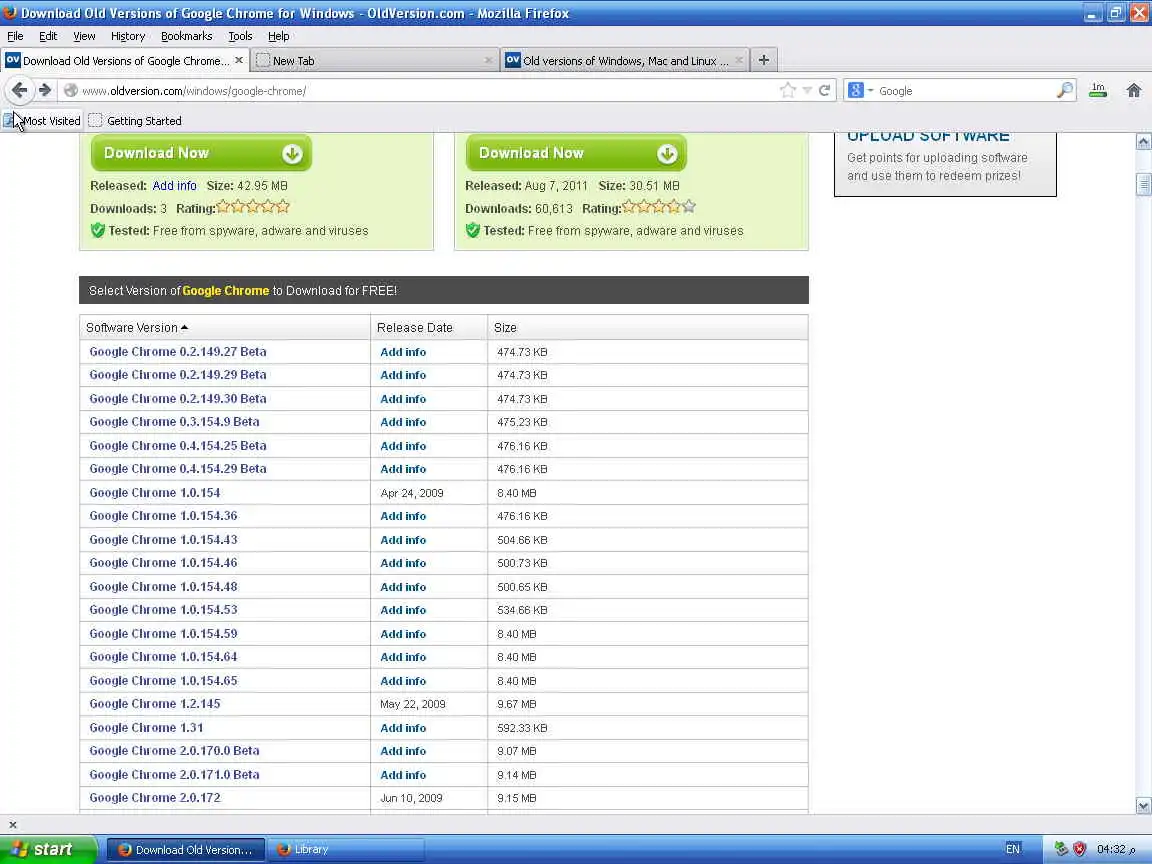1152x864 pixels.
Task: Switch to Library taskbar window
Action: coord(345,849)
